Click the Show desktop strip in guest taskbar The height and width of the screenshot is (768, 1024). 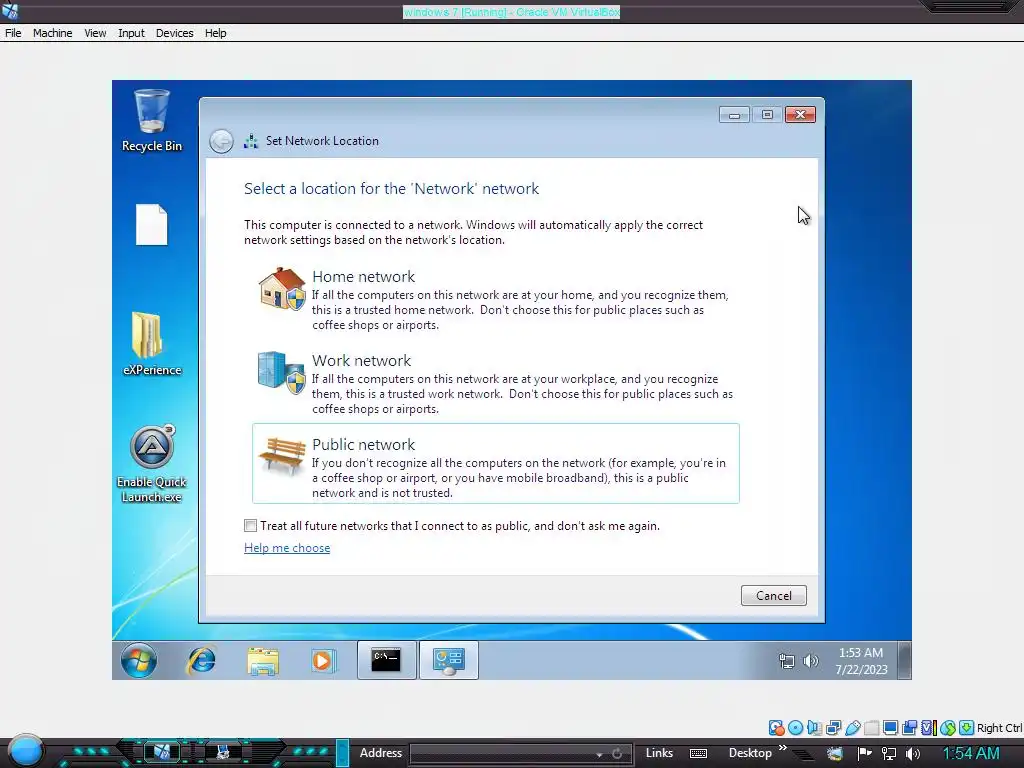tap(904, 660)
